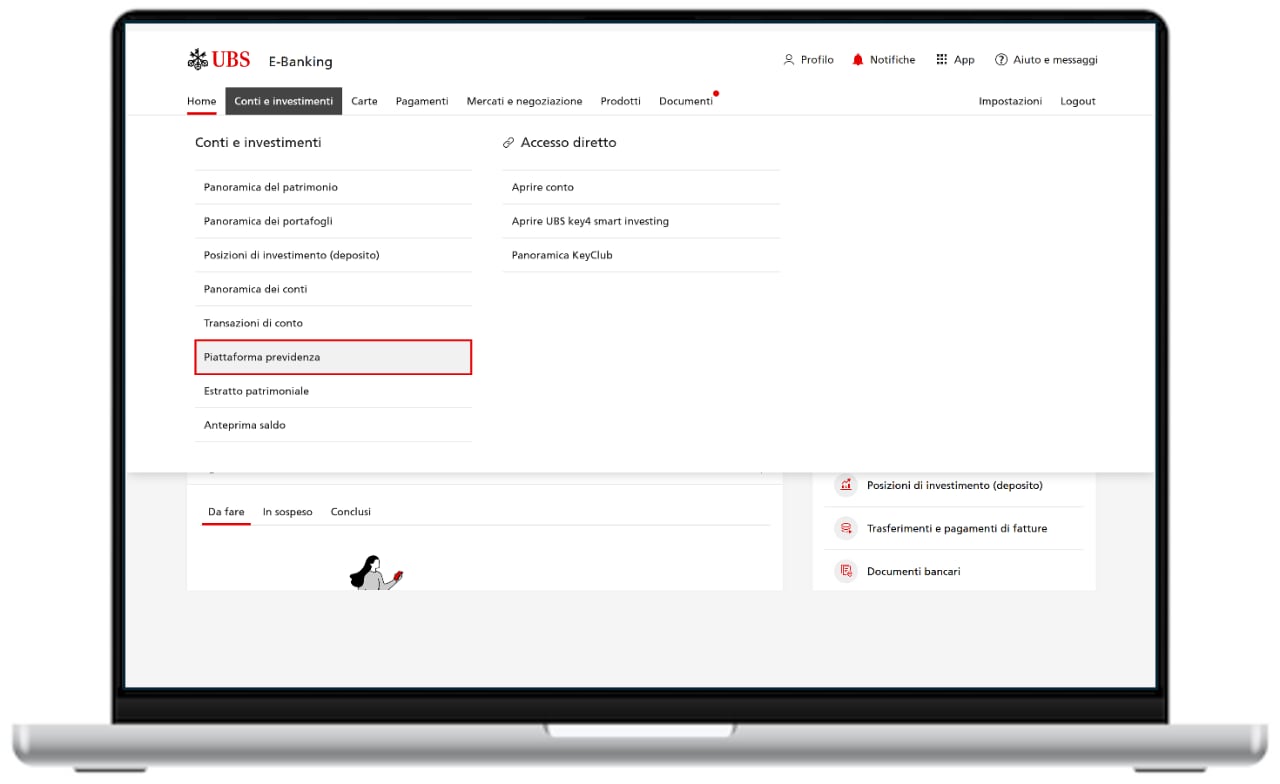Click the Notifiche bell icon
Viewport: 1280px width, 784px height.
coord(857,60)
